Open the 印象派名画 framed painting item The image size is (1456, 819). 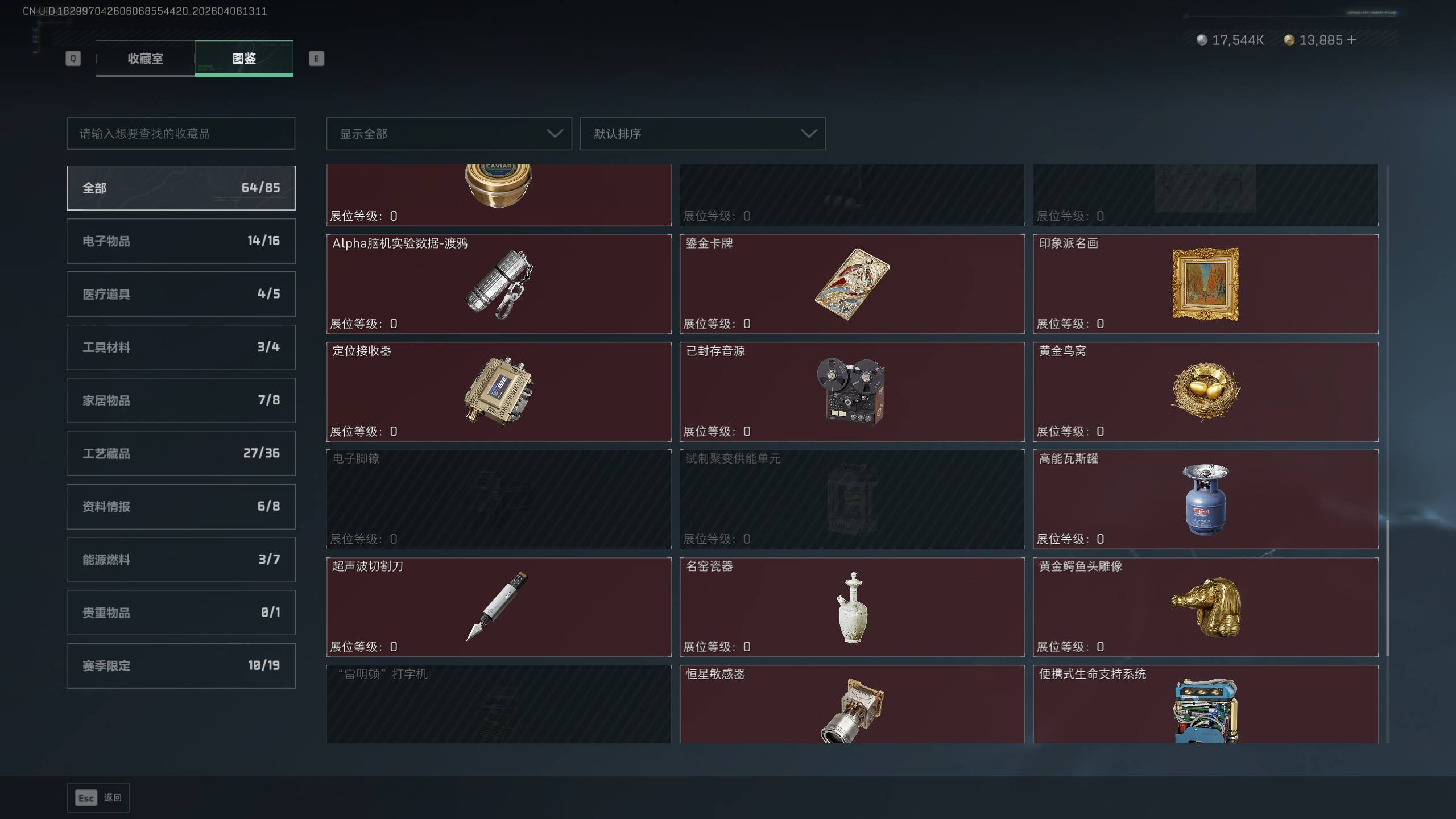point(1205,284)
